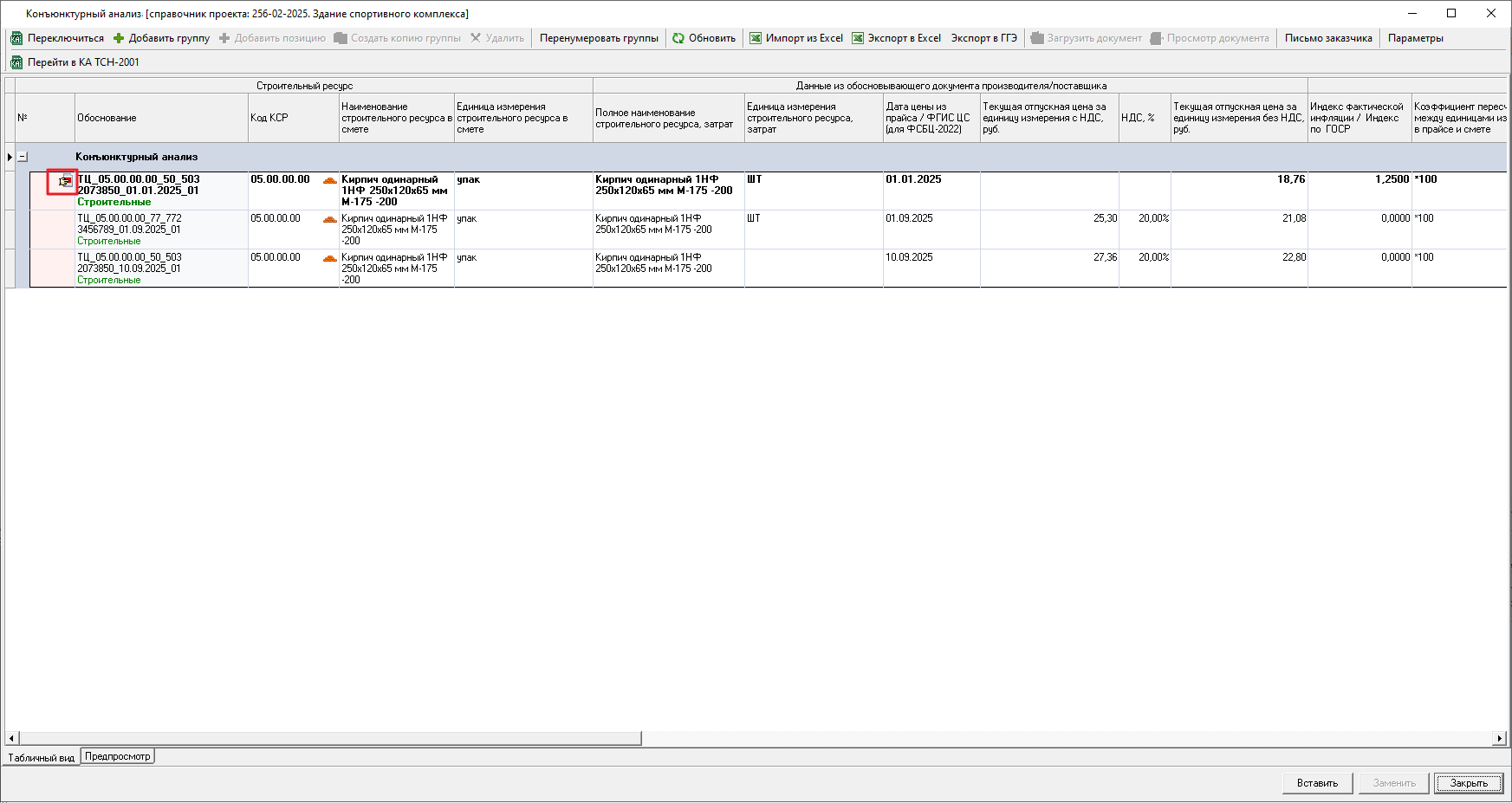This screenshot has width=1512, height=803.
Task: Collapse the Конъюнктурный анализ group
Action: click(23, 157)
